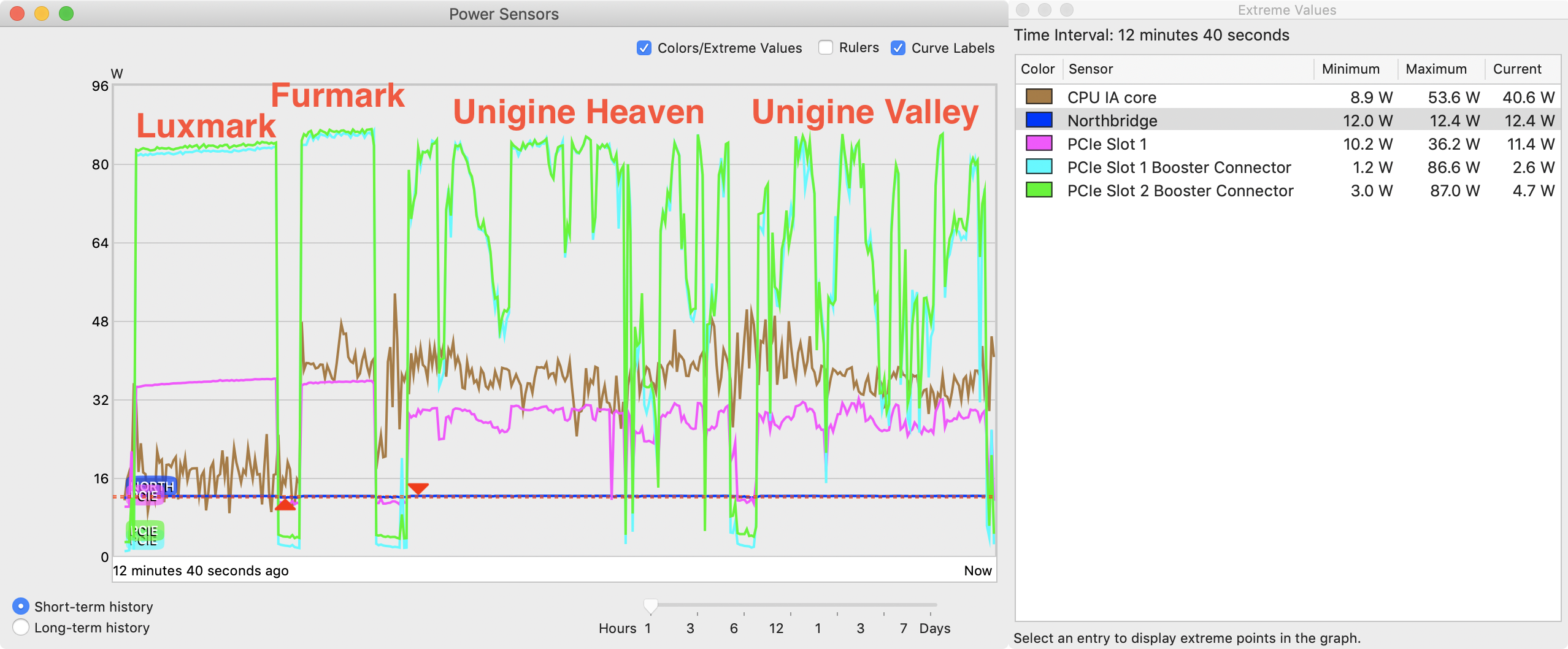Sort table by the Sensor column header

click(1188, 69)
